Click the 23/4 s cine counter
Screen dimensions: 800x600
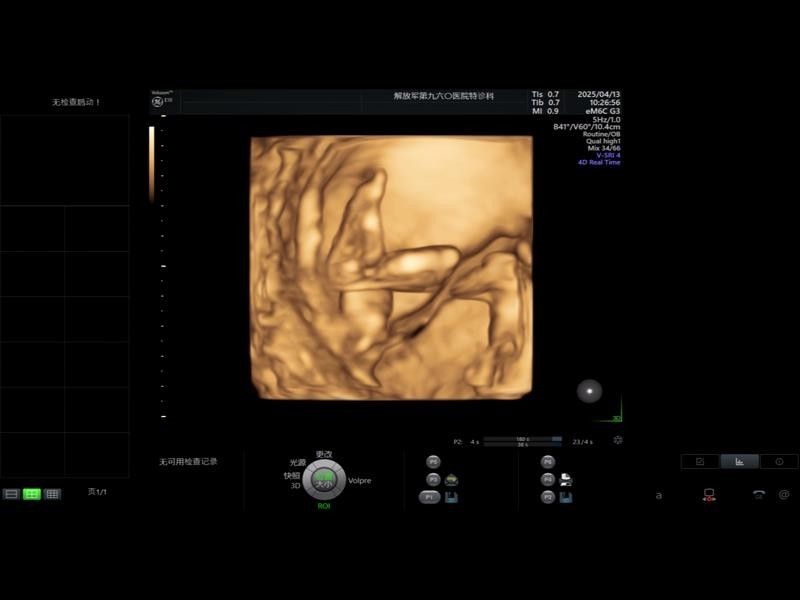coord(582,442)
